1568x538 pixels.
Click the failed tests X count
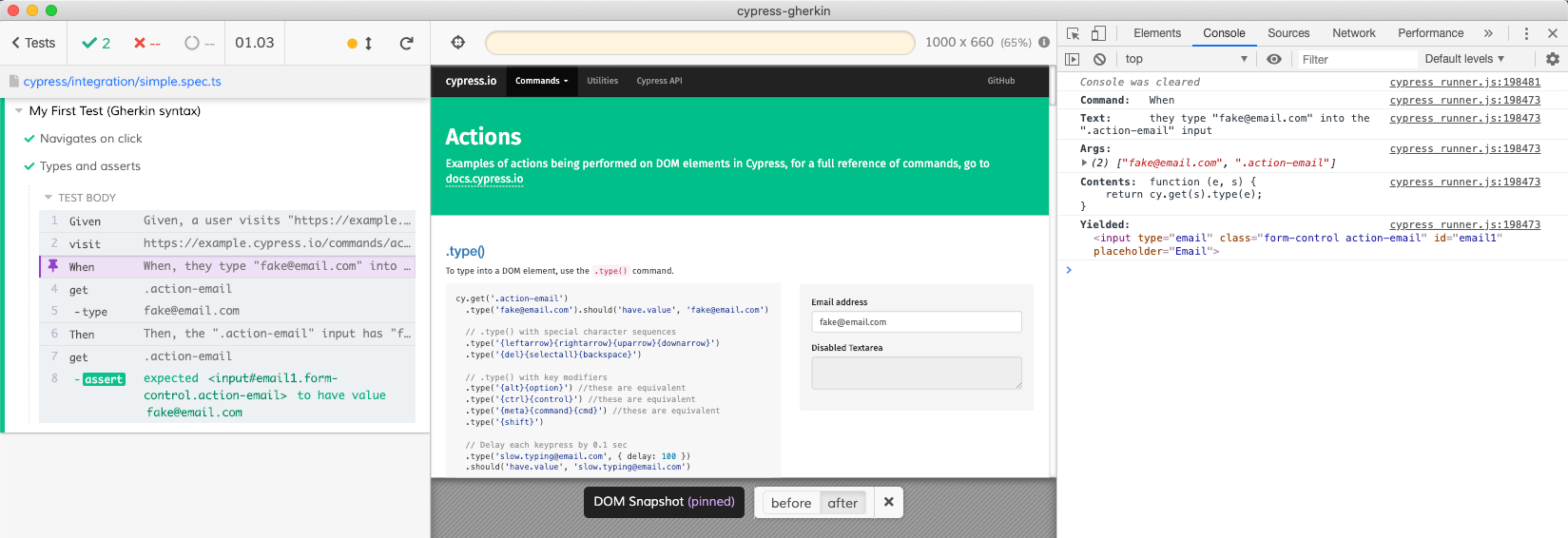147,43
